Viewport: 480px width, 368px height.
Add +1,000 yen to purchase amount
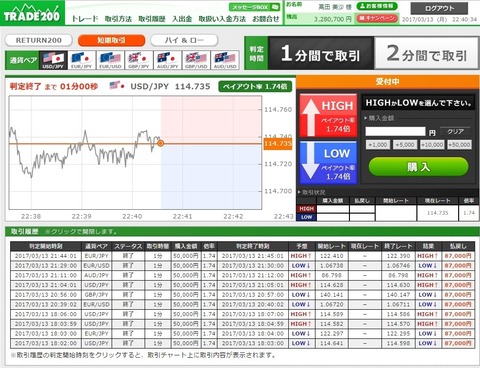[378, 145]
